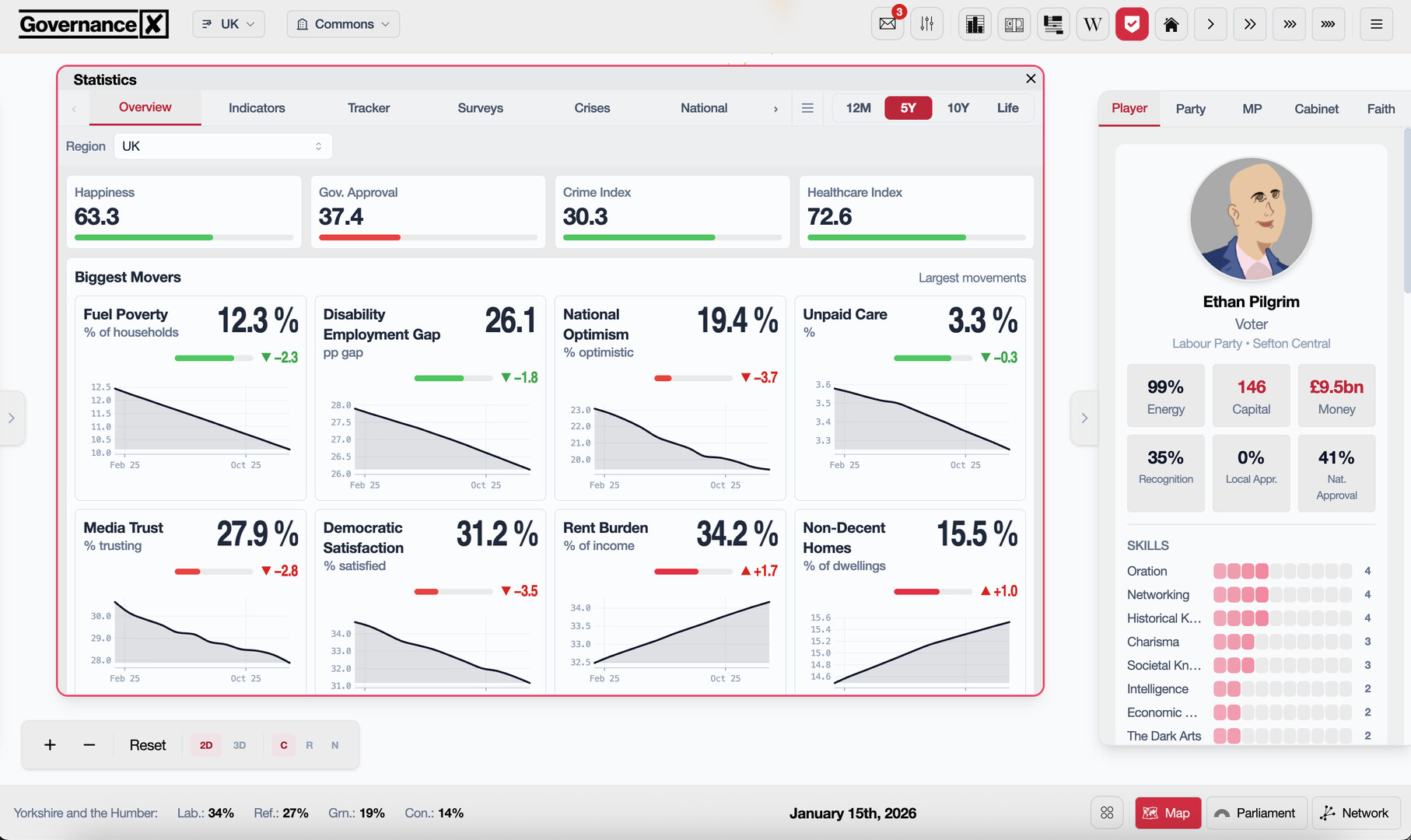Open the sliders settings icon in top bar
Viewport: 1411px width, 840px height.
(x=926, y=24)
